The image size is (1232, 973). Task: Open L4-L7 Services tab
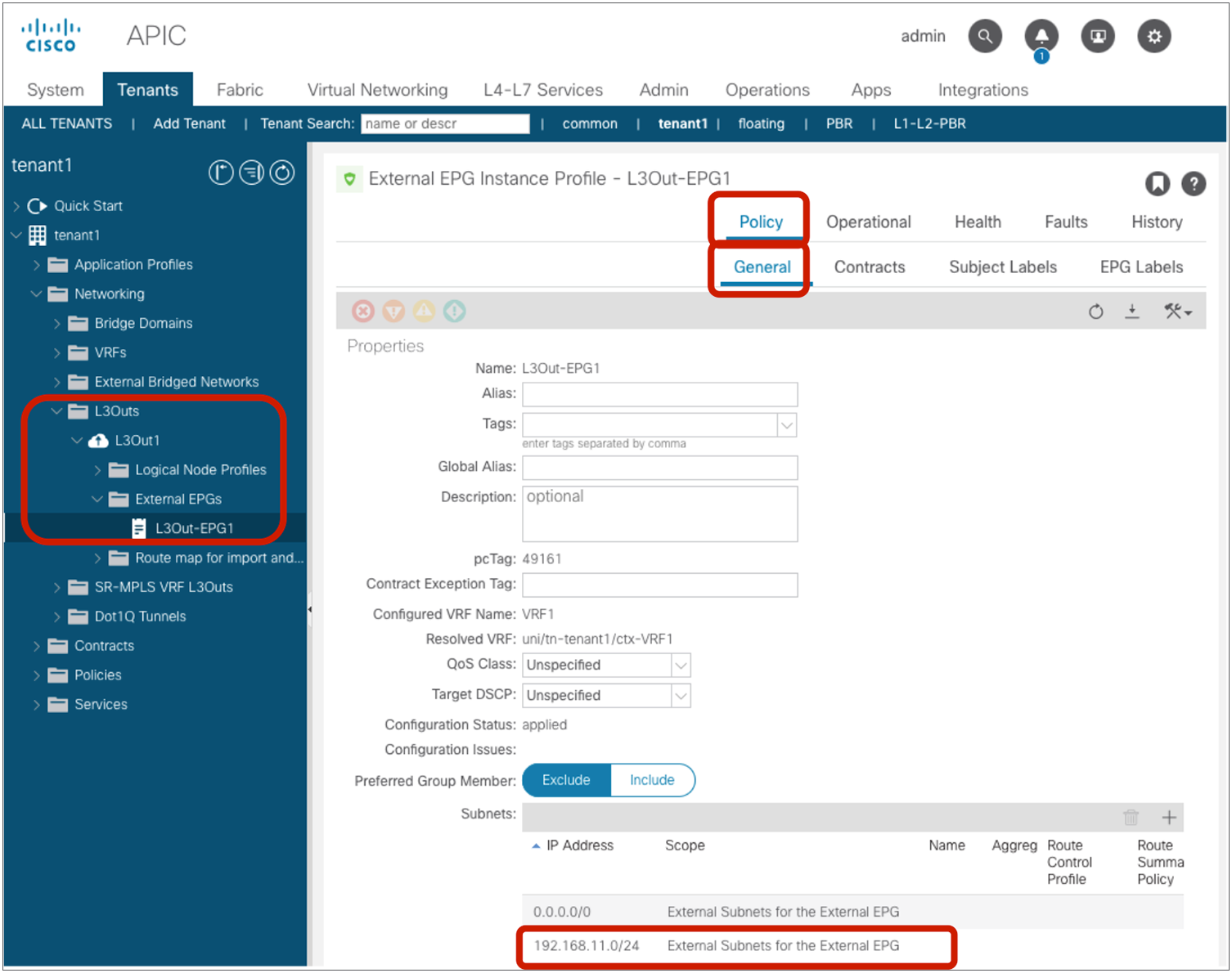(x=543, y=90)
